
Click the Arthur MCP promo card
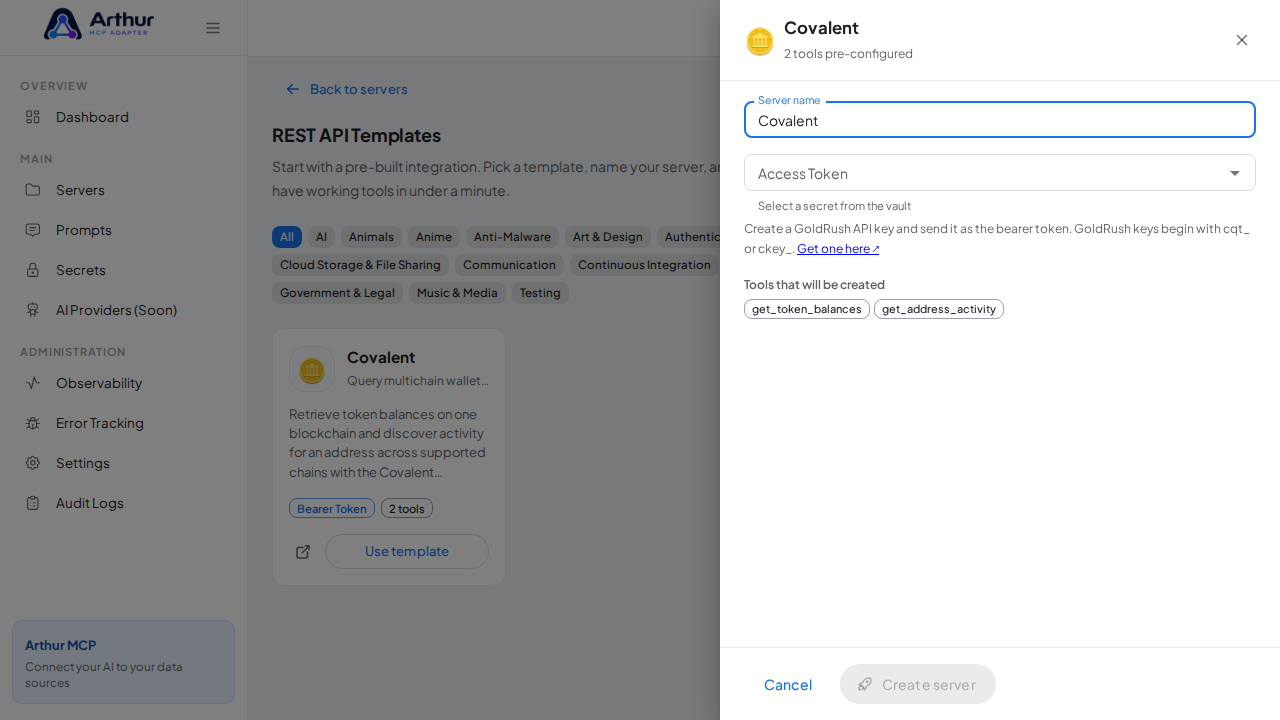[x=123, y=662]
